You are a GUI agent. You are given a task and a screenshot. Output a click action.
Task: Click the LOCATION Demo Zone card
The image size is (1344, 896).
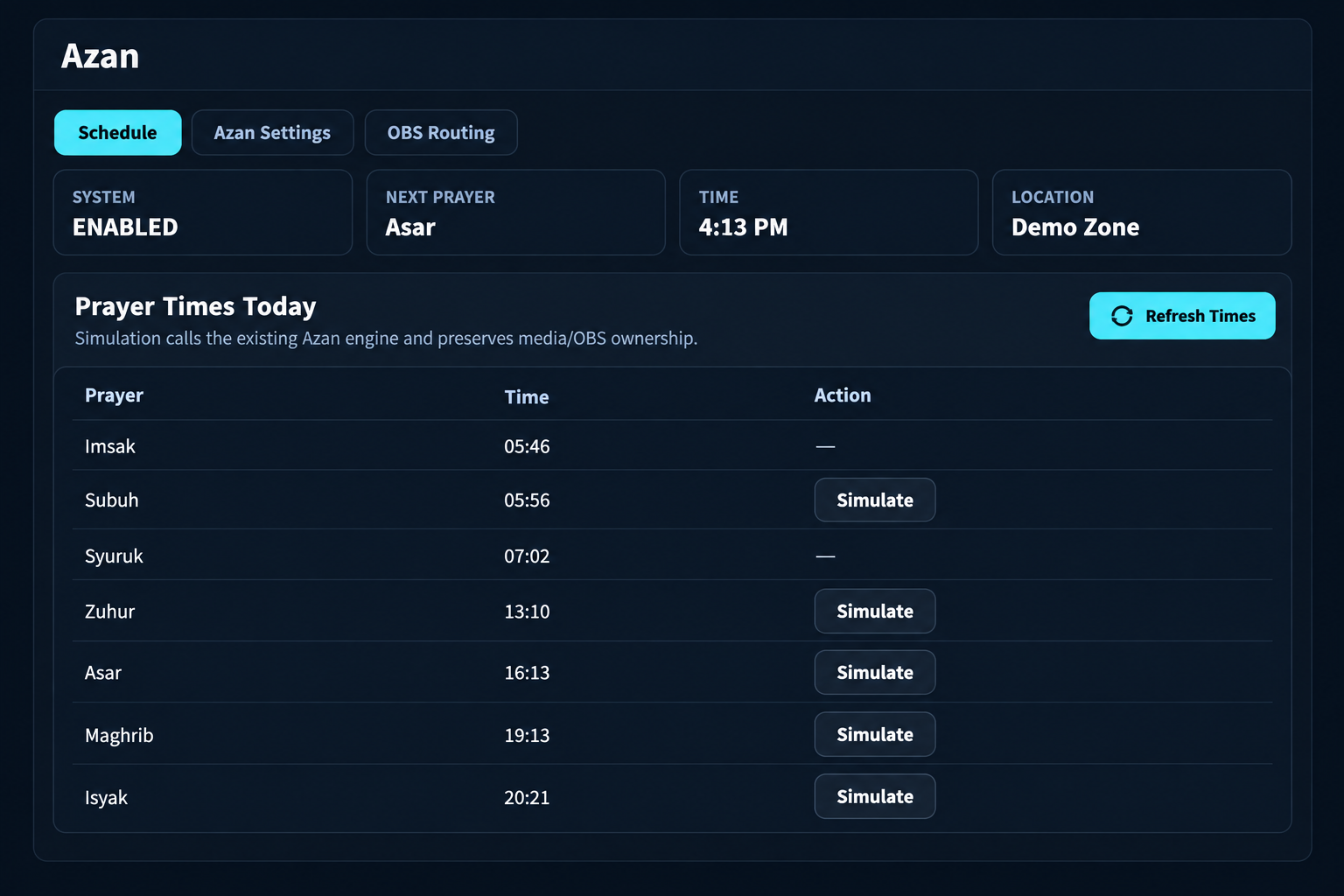tap(1142, 213)
